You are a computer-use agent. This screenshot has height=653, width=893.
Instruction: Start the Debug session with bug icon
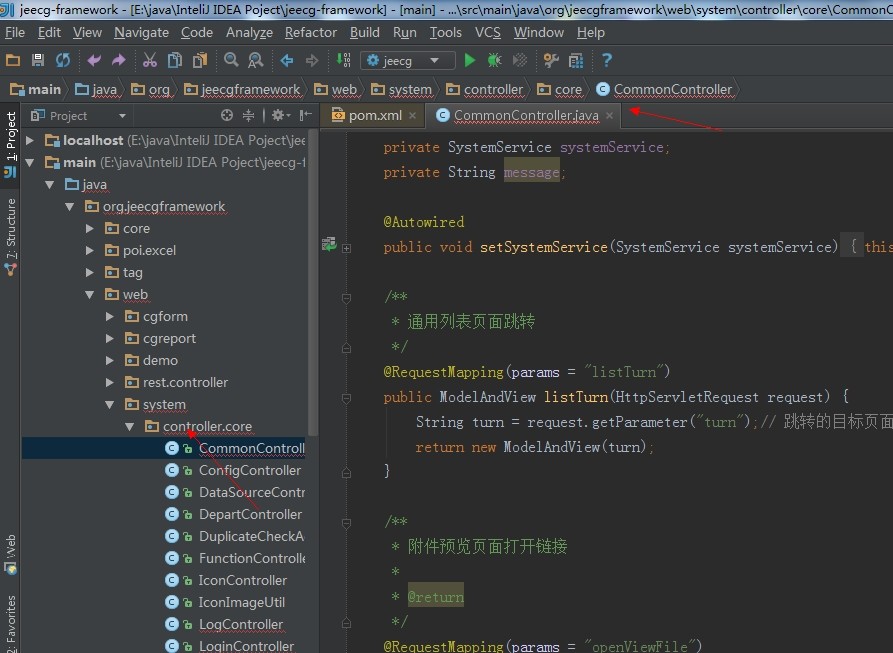tap(493, 60)
